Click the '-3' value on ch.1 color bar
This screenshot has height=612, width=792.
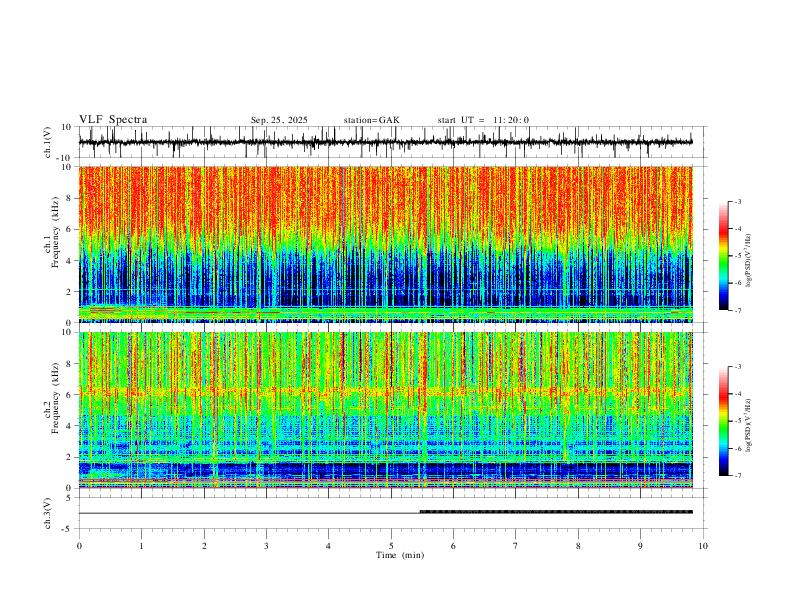click(x=737, y=201)
